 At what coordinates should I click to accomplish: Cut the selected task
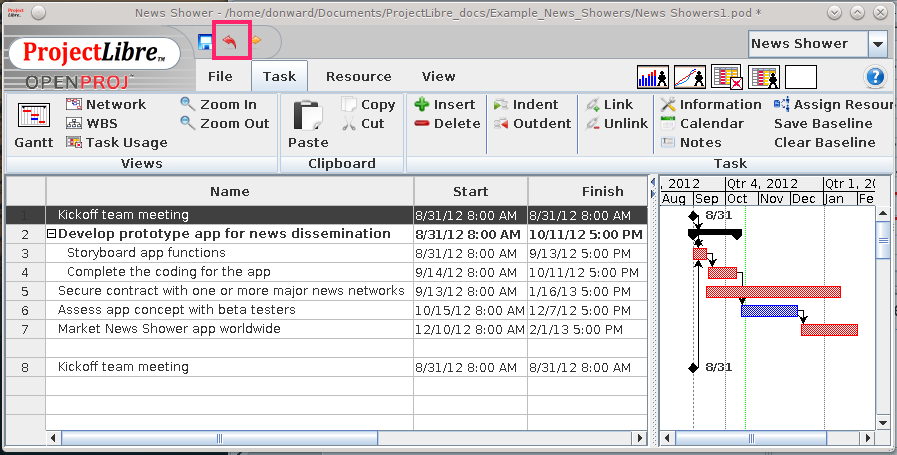364,123
